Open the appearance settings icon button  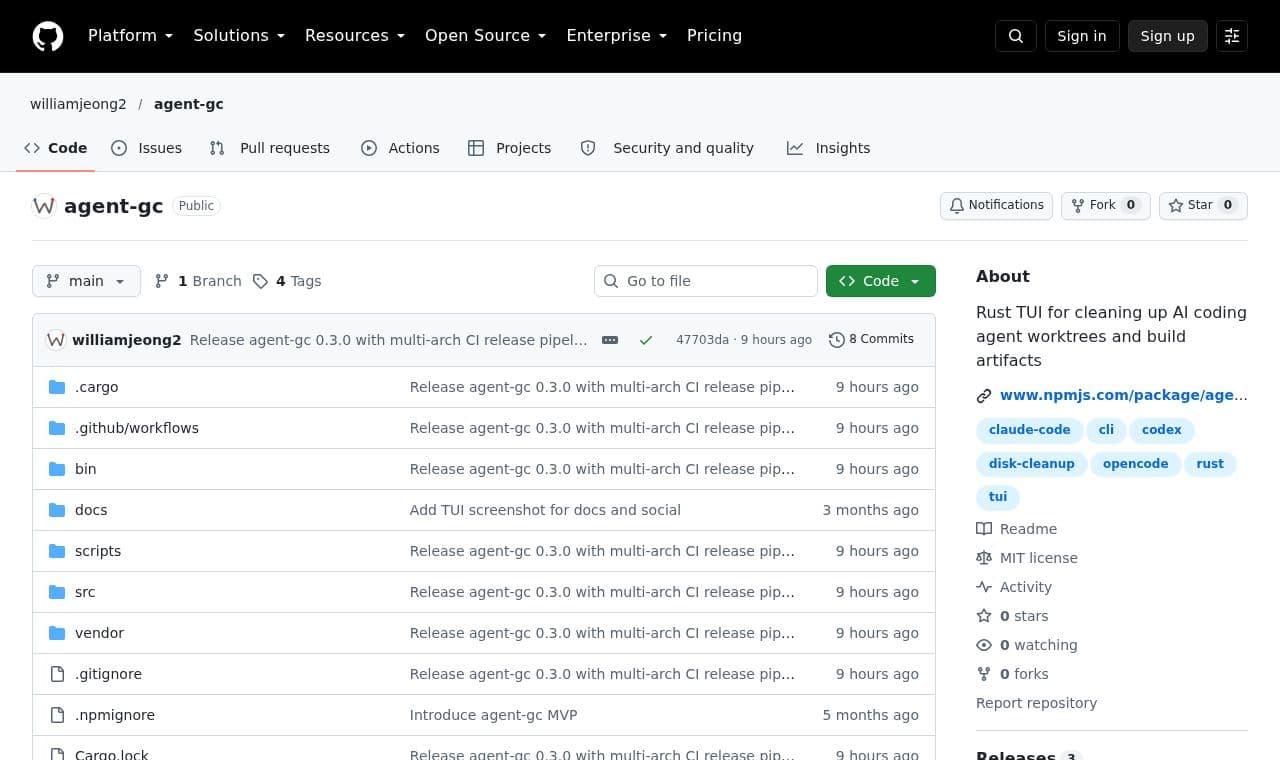pyautogui.click(x=1232, y=36)
